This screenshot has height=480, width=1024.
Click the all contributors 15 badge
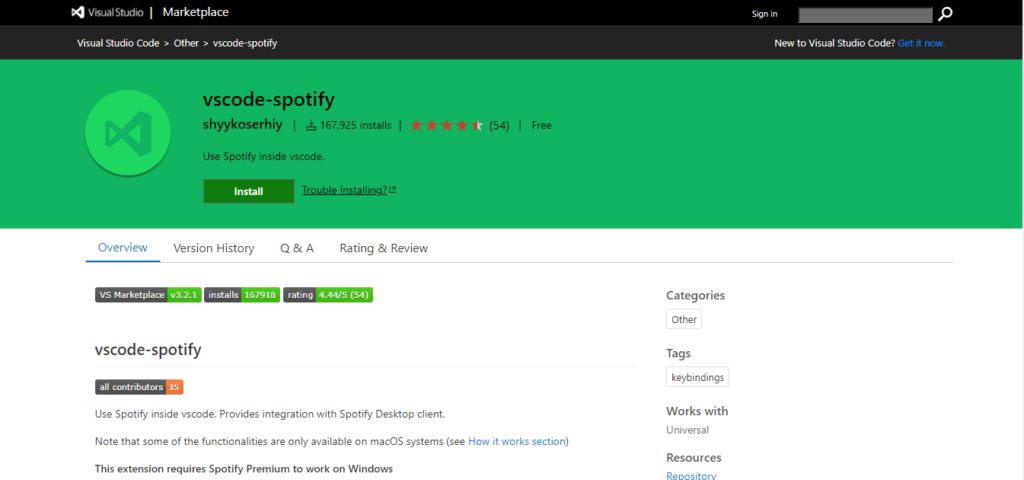point(139,387)
